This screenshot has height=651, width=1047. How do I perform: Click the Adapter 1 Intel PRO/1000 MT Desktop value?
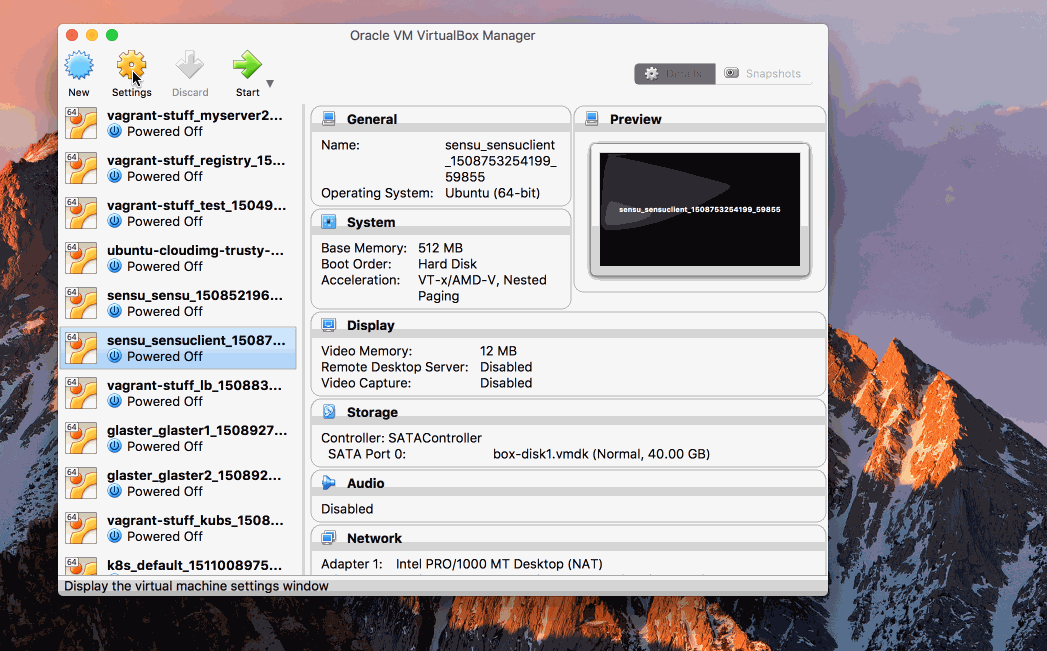pos(499,564)
